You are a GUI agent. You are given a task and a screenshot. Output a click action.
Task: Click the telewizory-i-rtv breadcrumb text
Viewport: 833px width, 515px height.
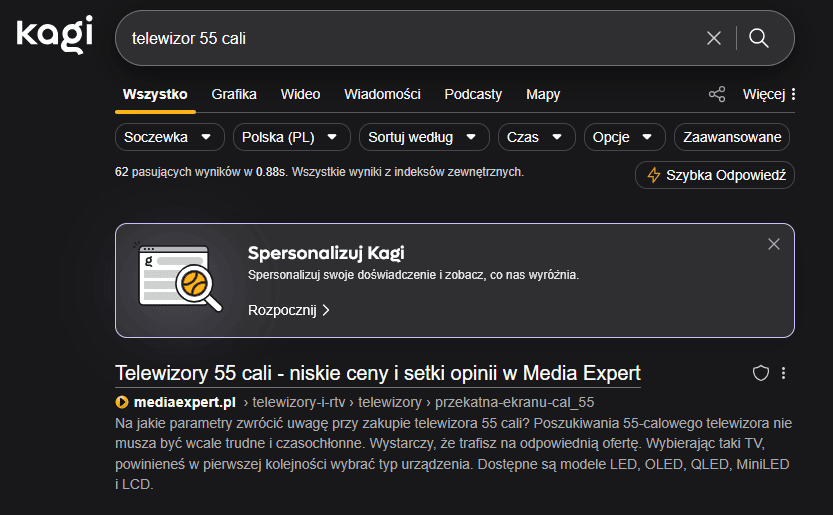pos(299,402)
